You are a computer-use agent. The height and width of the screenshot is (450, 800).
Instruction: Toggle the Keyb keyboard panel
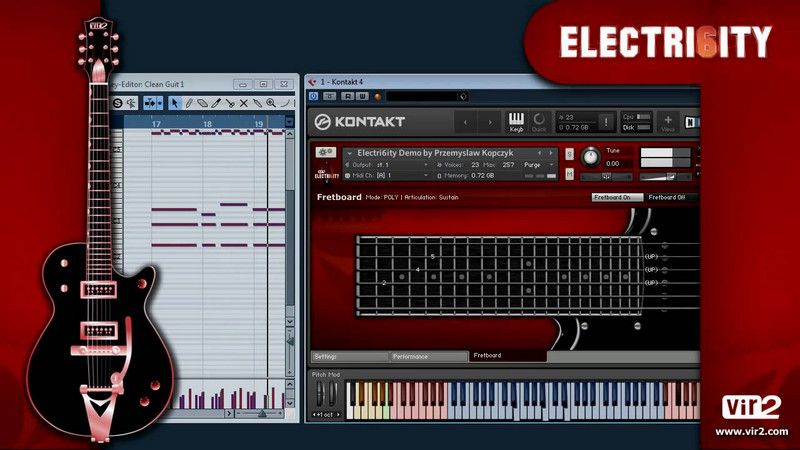[516, 122]
